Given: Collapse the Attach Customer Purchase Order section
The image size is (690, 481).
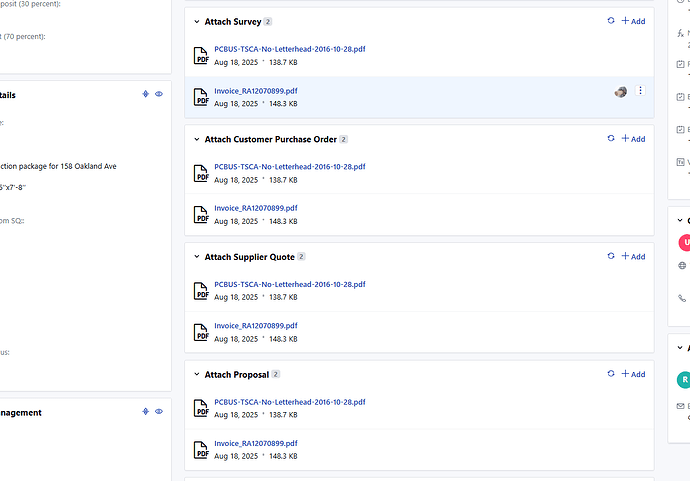Looking at the screenshot, I should (x=195, y=139).
